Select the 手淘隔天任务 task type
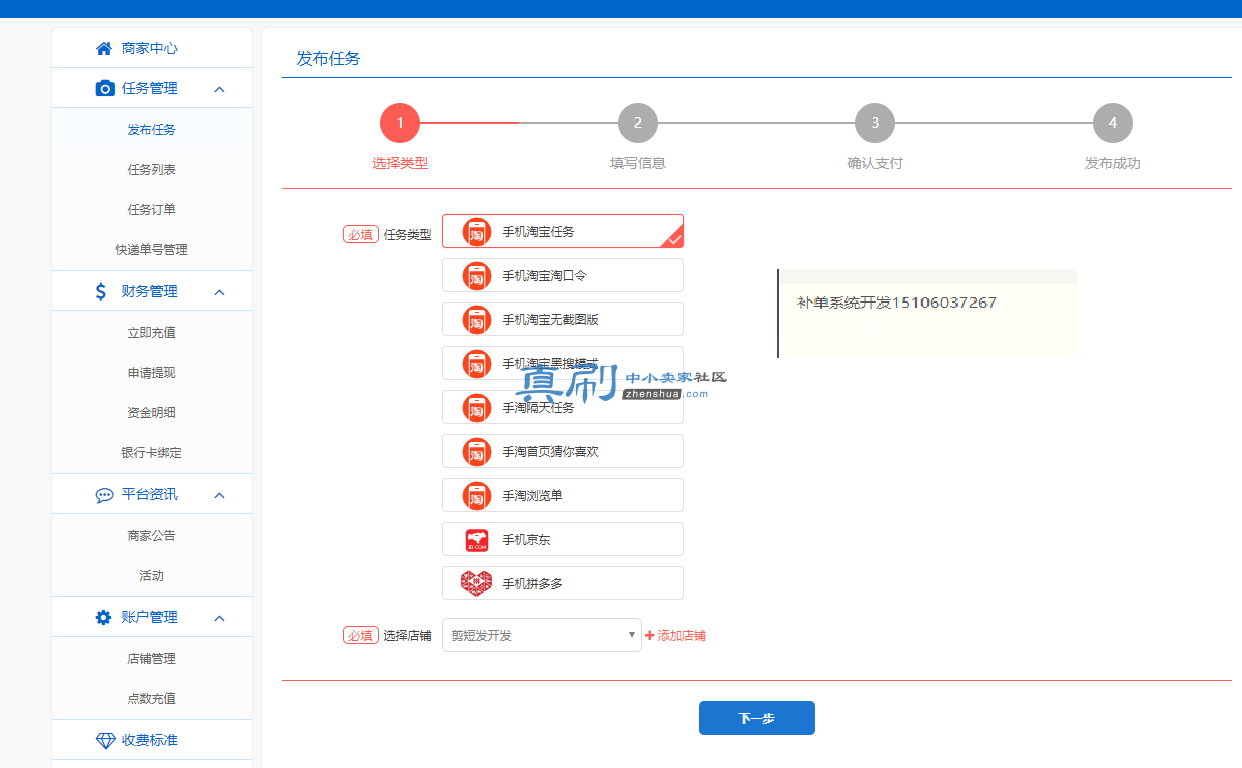 [x=563, y=407]
